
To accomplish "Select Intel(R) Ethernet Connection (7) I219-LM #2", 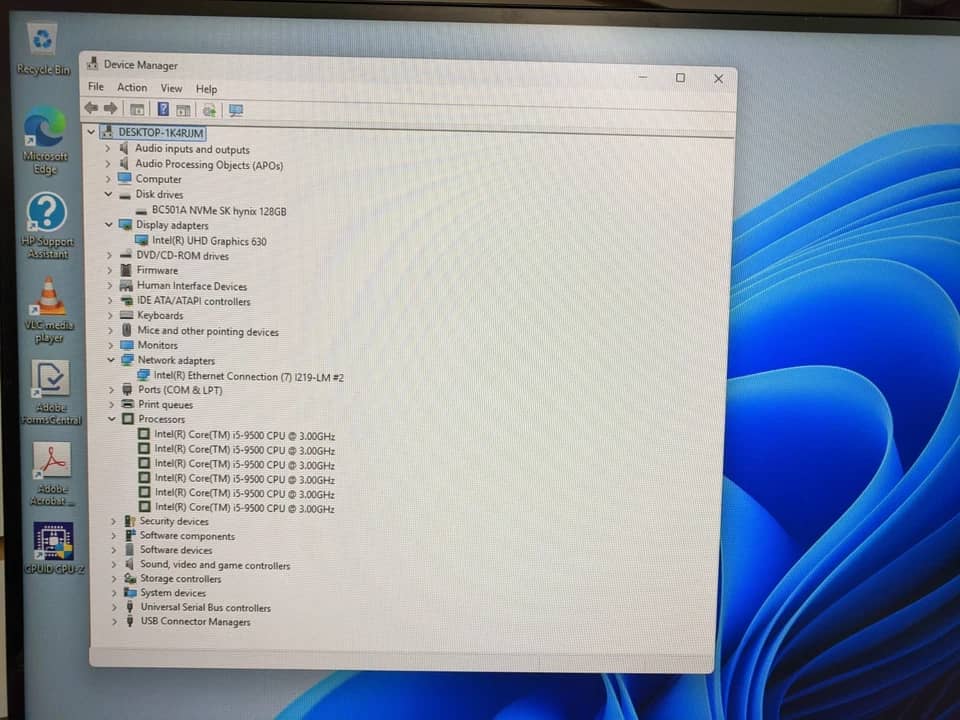I will click(x=249, y=377).
